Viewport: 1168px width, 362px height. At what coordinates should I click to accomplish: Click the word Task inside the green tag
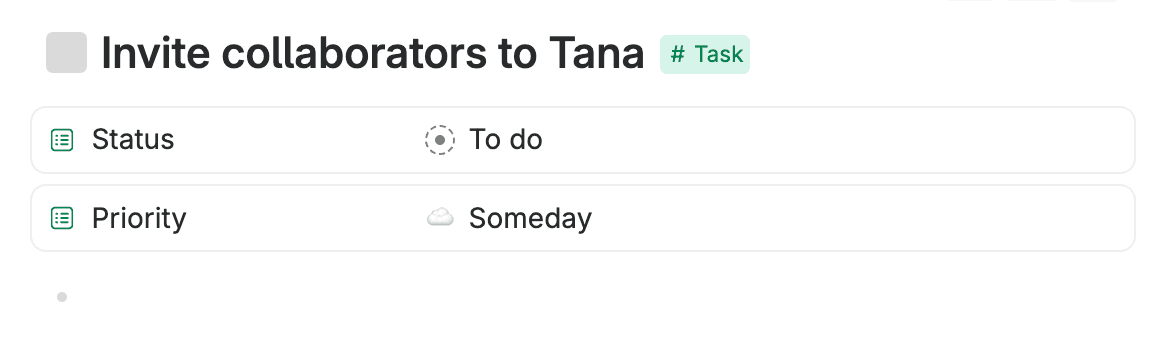click(719, 54)
